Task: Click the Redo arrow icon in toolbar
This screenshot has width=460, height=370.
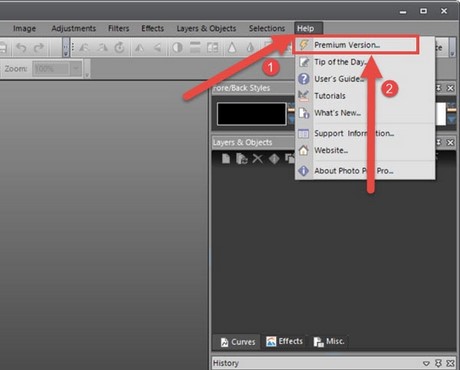Action: (39, 48)
